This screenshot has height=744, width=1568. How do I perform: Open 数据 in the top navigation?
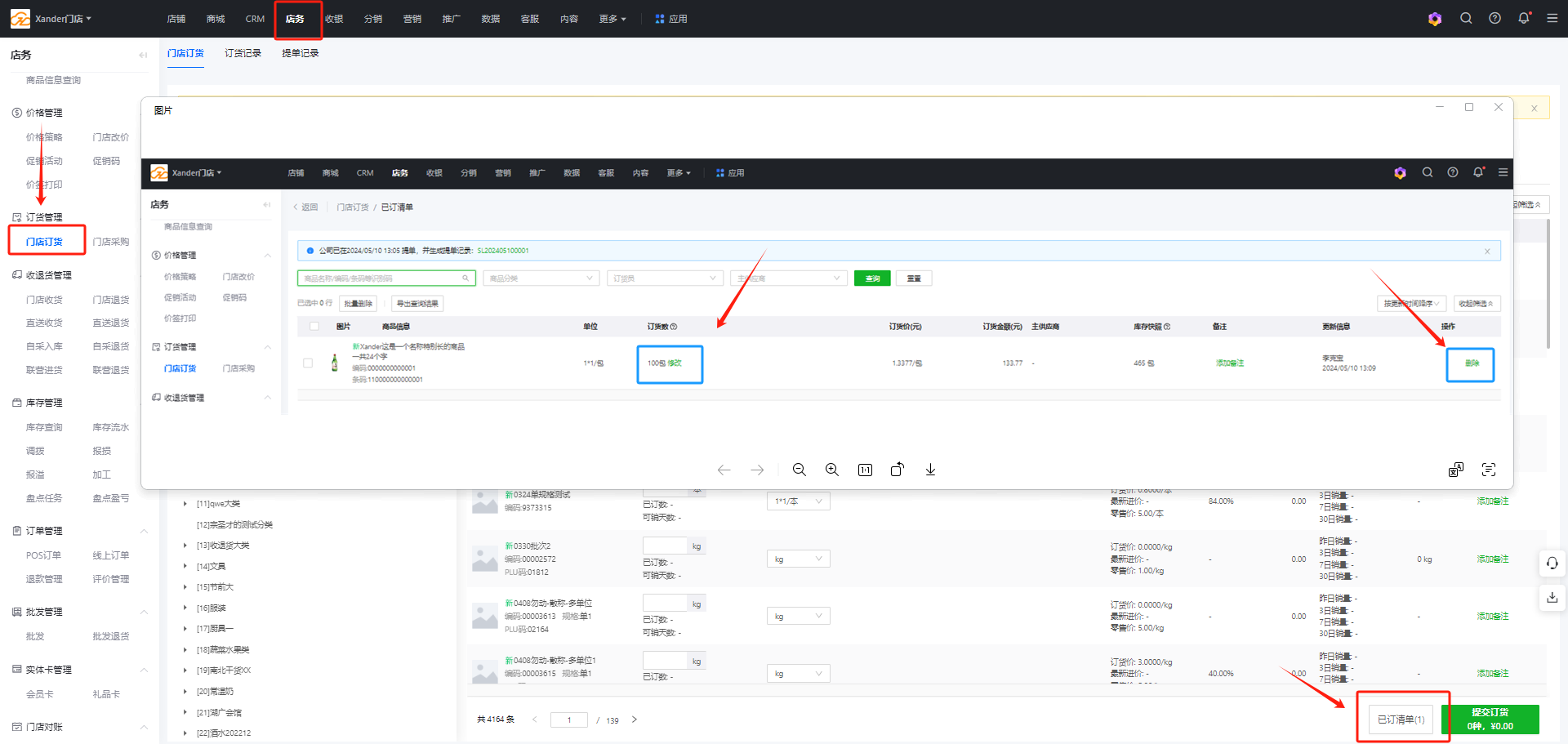[x=491, y=19]
